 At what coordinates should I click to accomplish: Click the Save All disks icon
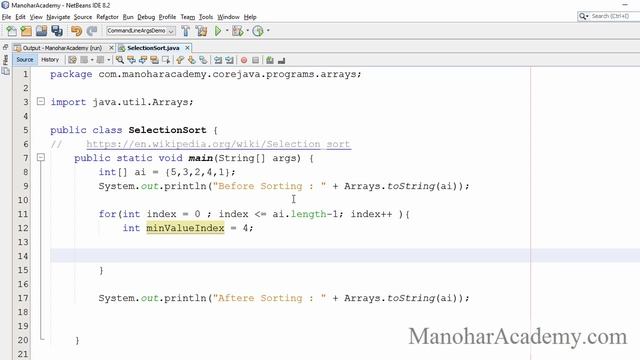pos(57,31)
